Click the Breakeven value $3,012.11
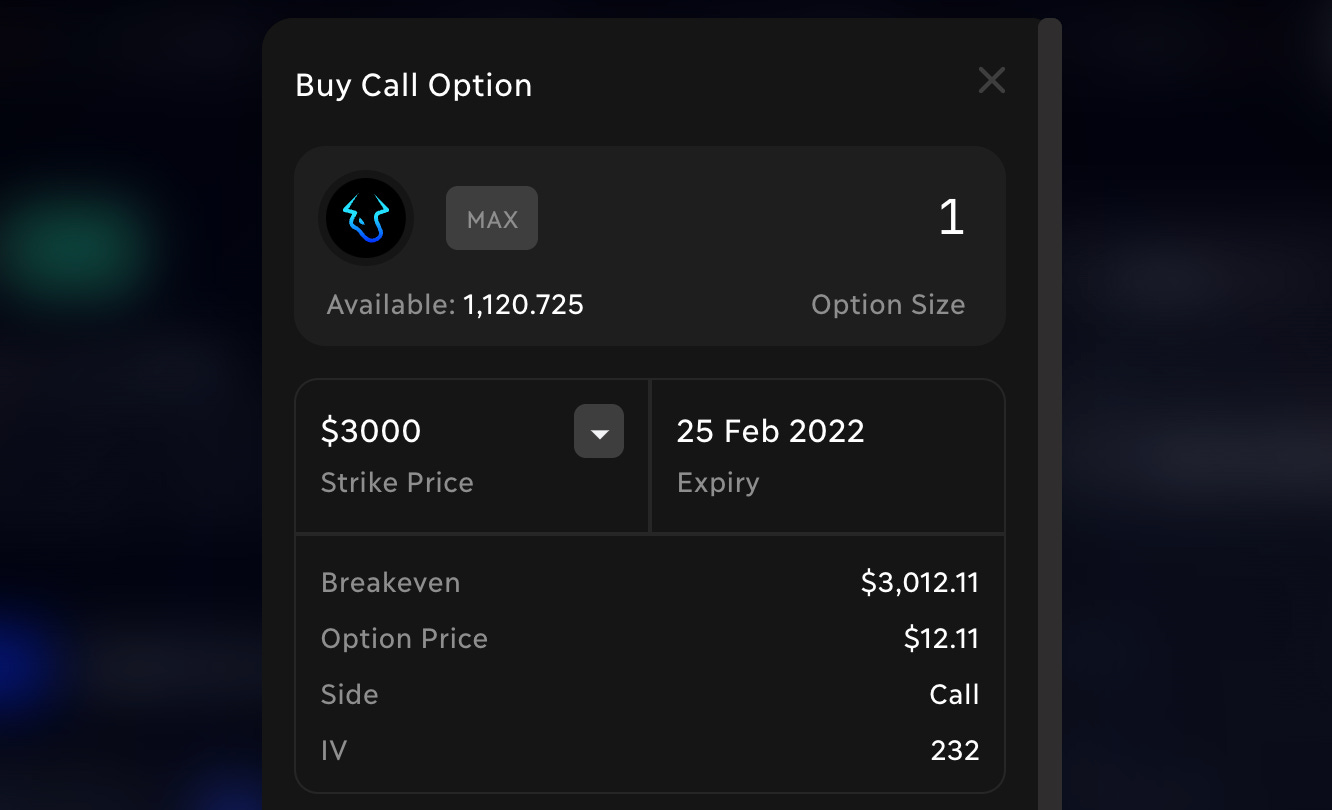 coord(920,583)
